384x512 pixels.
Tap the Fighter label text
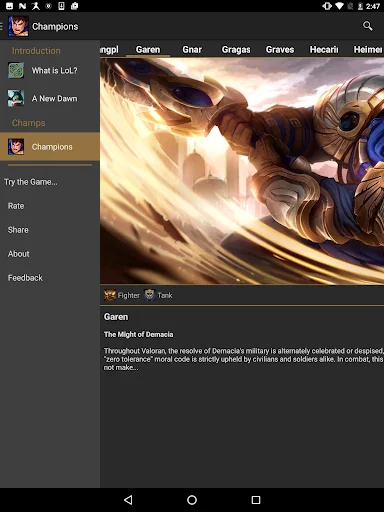click(x=129, y=295)
